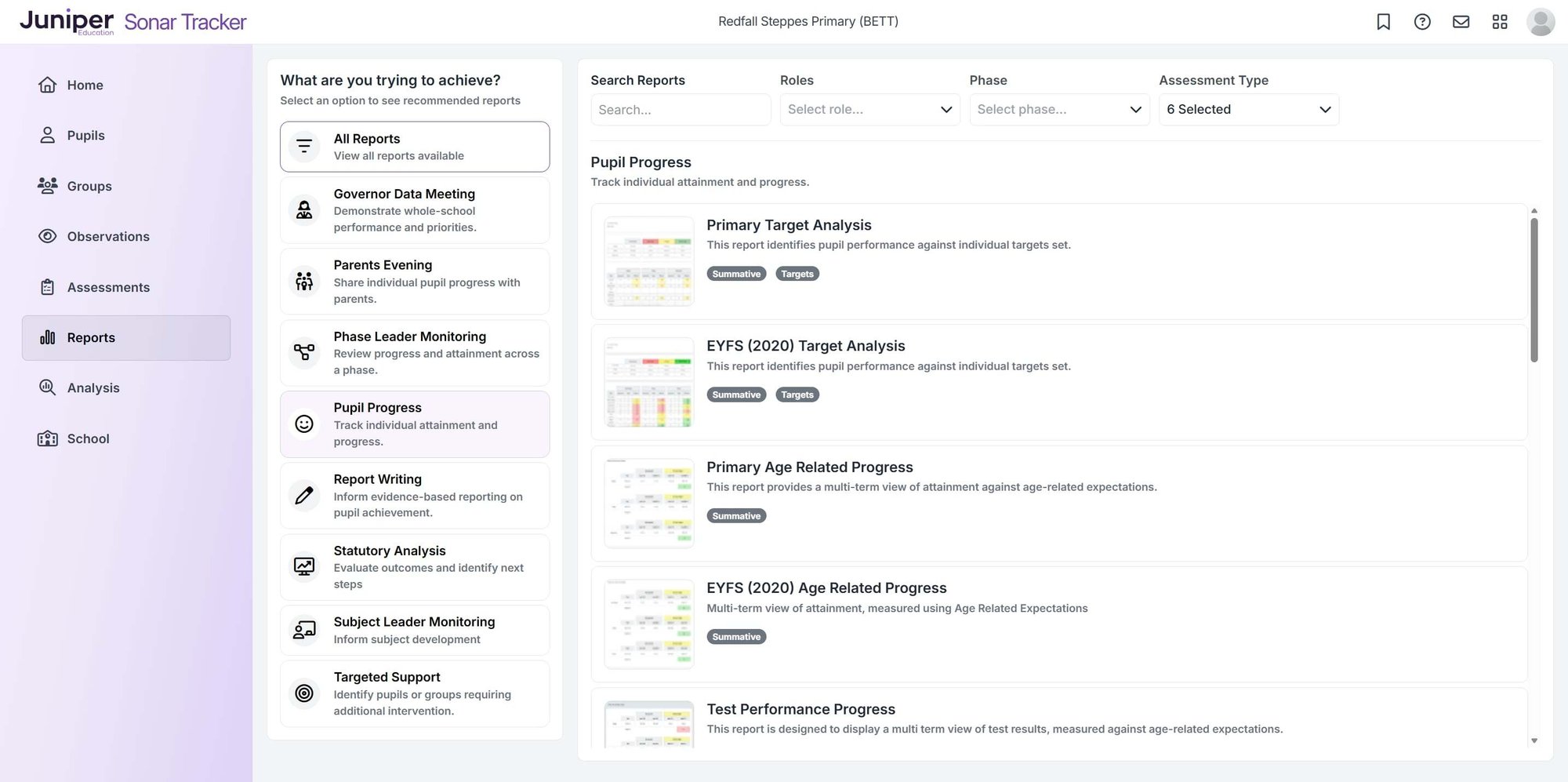Open the Select role dropdown
The width and height of the screenshot is (1568, 782).
pyautogui.click(x=869, y=109)
